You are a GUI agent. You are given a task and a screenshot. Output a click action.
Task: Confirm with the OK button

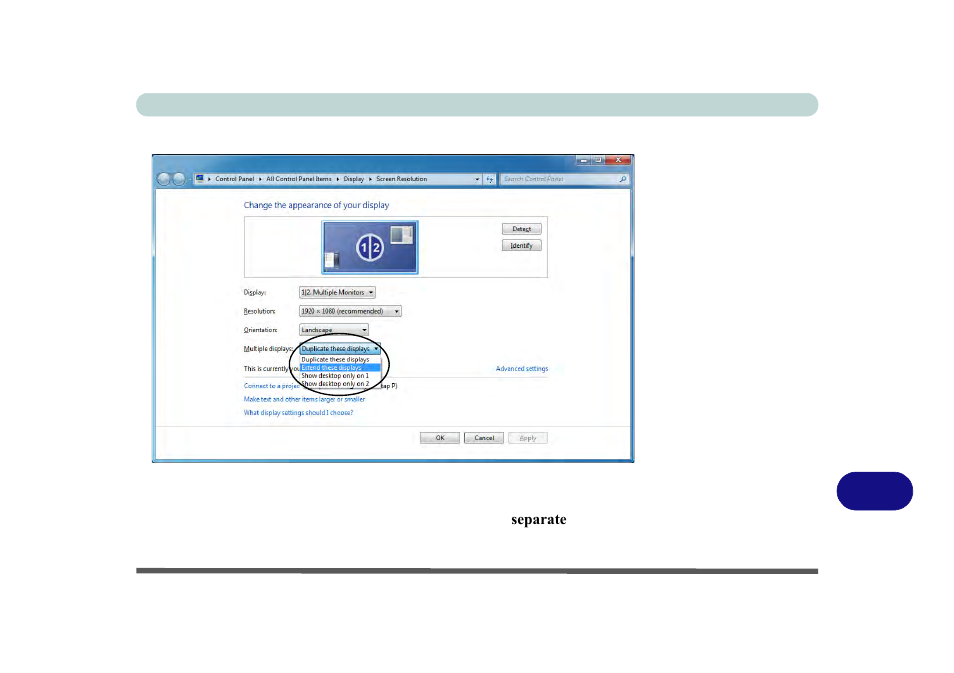pyautogui.click(x=439, y=438)
